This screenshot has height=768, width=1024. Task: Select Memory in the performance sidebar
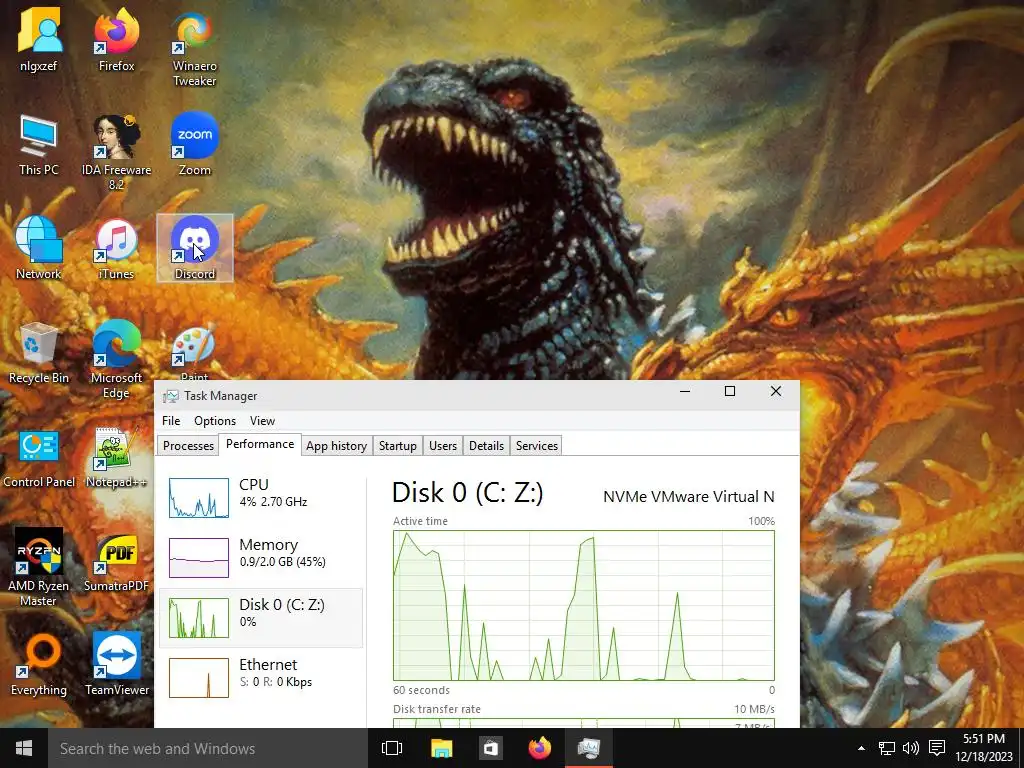261,558
